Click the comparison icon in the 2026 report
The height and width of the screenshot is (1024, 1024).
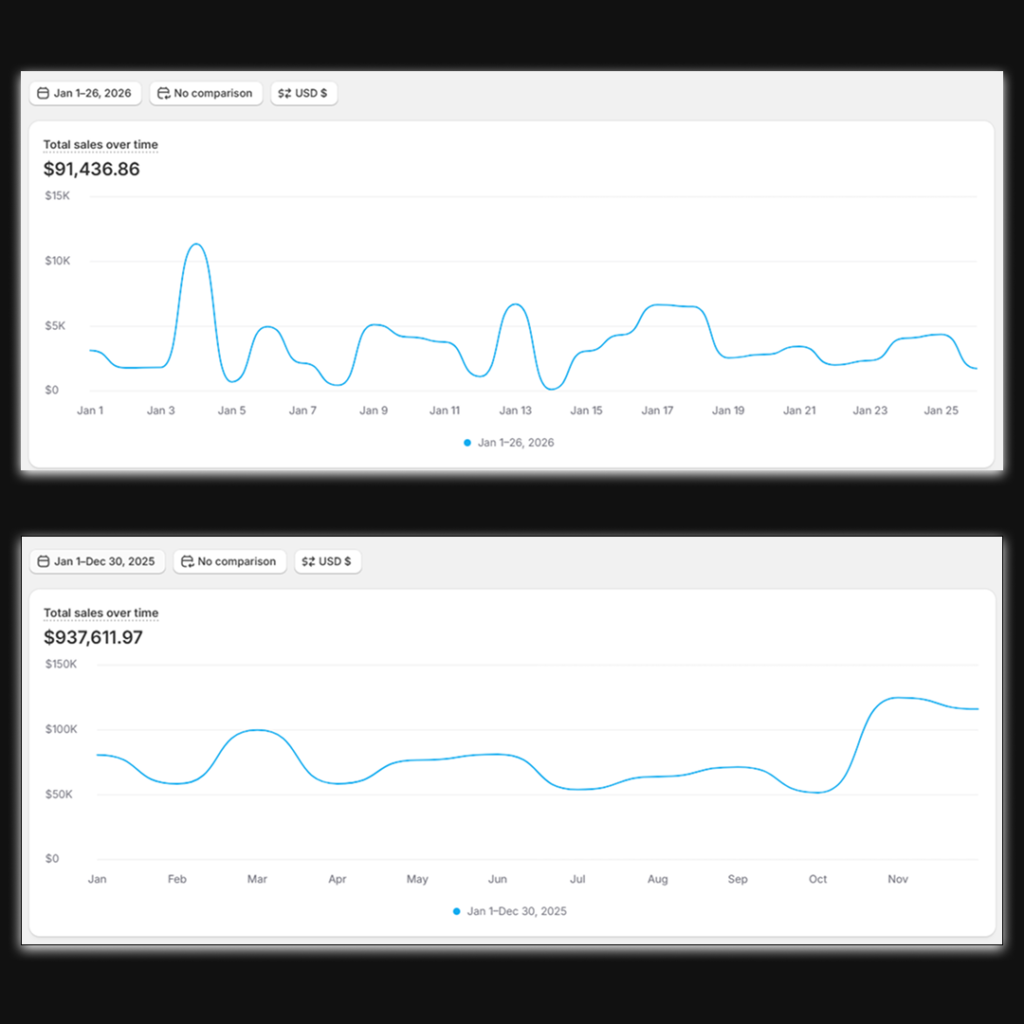[164, 94]
